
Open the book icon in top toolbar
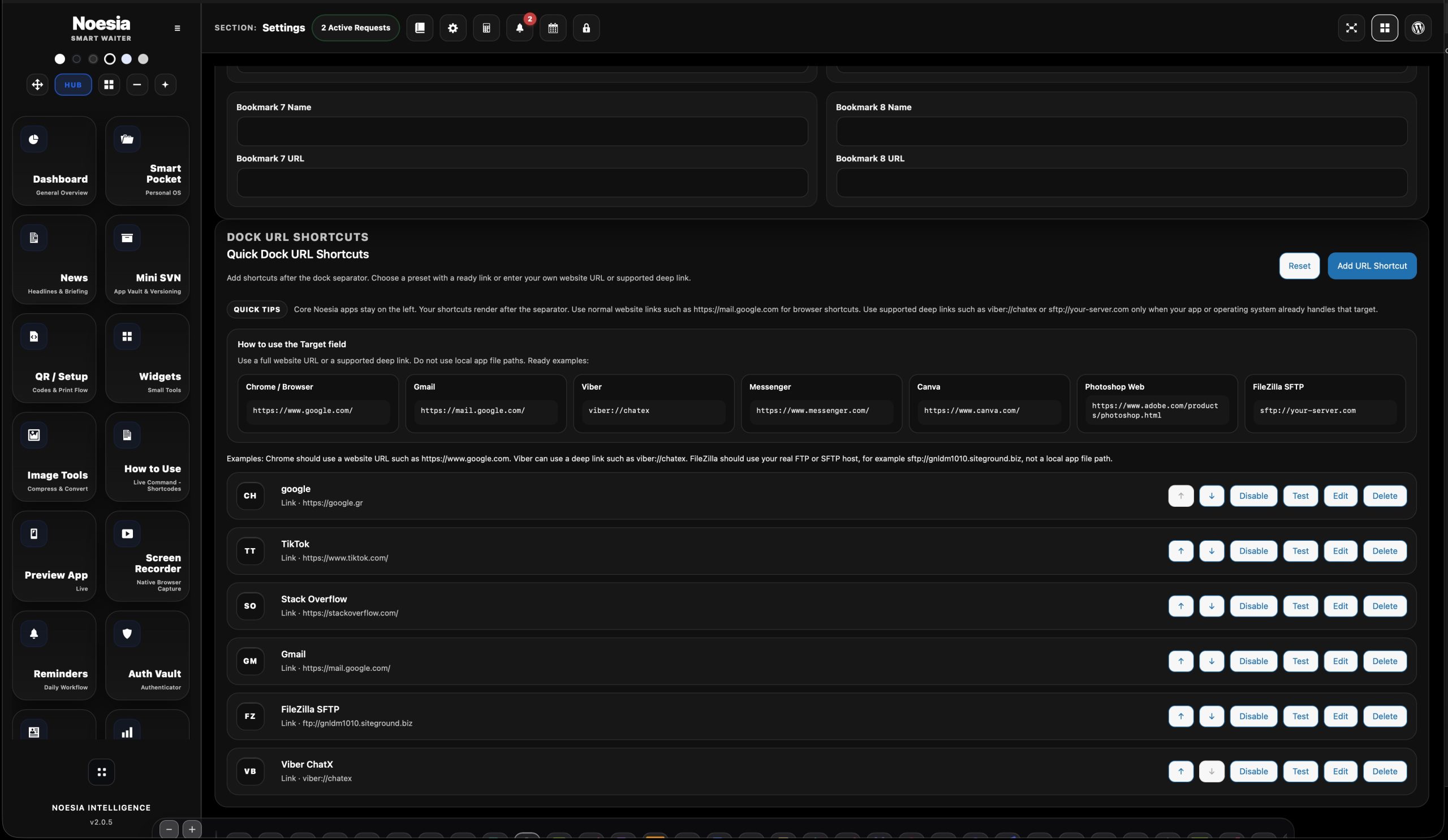420,28
